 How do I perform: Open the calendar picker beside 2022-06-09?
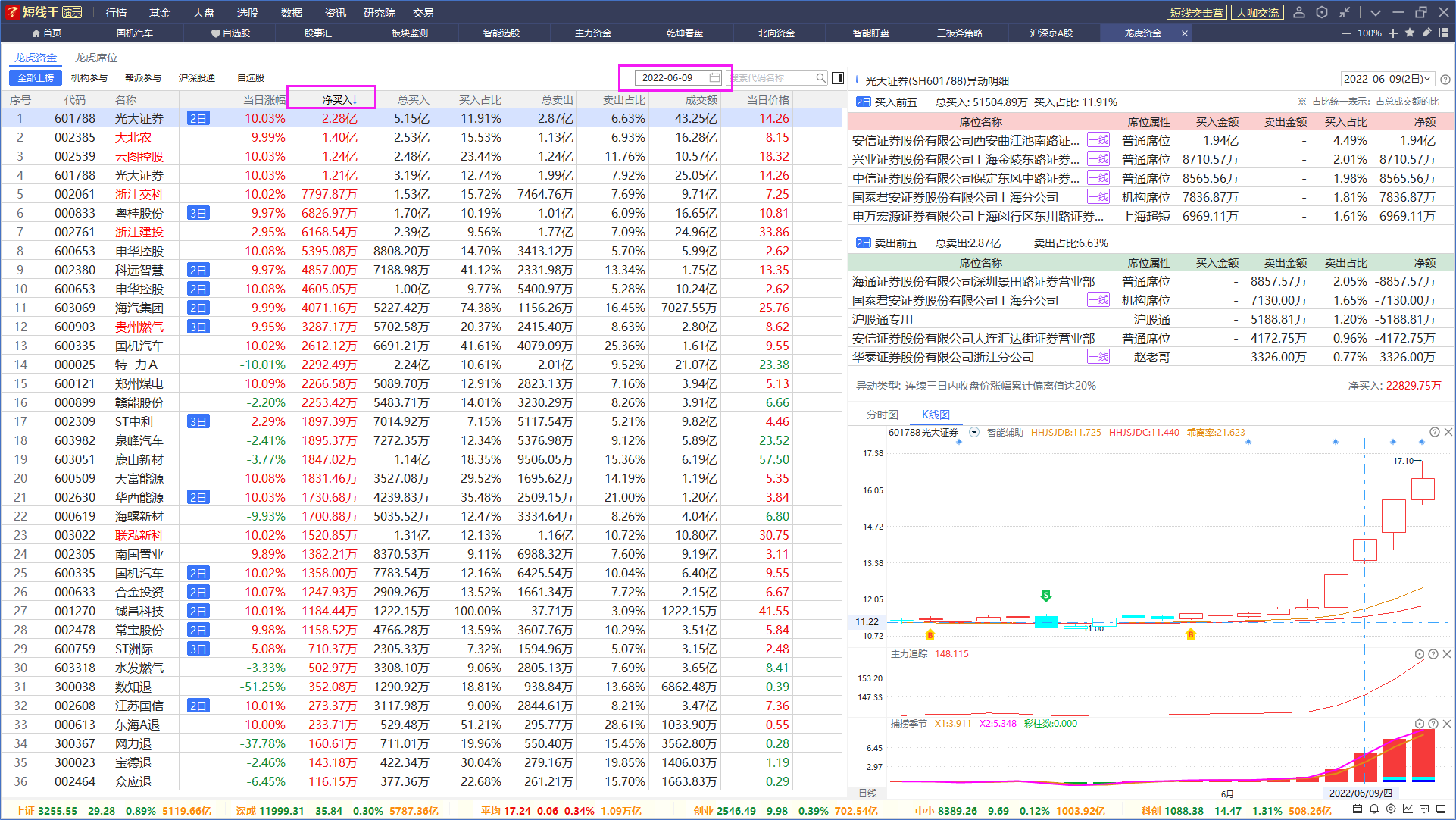point(714,77)
